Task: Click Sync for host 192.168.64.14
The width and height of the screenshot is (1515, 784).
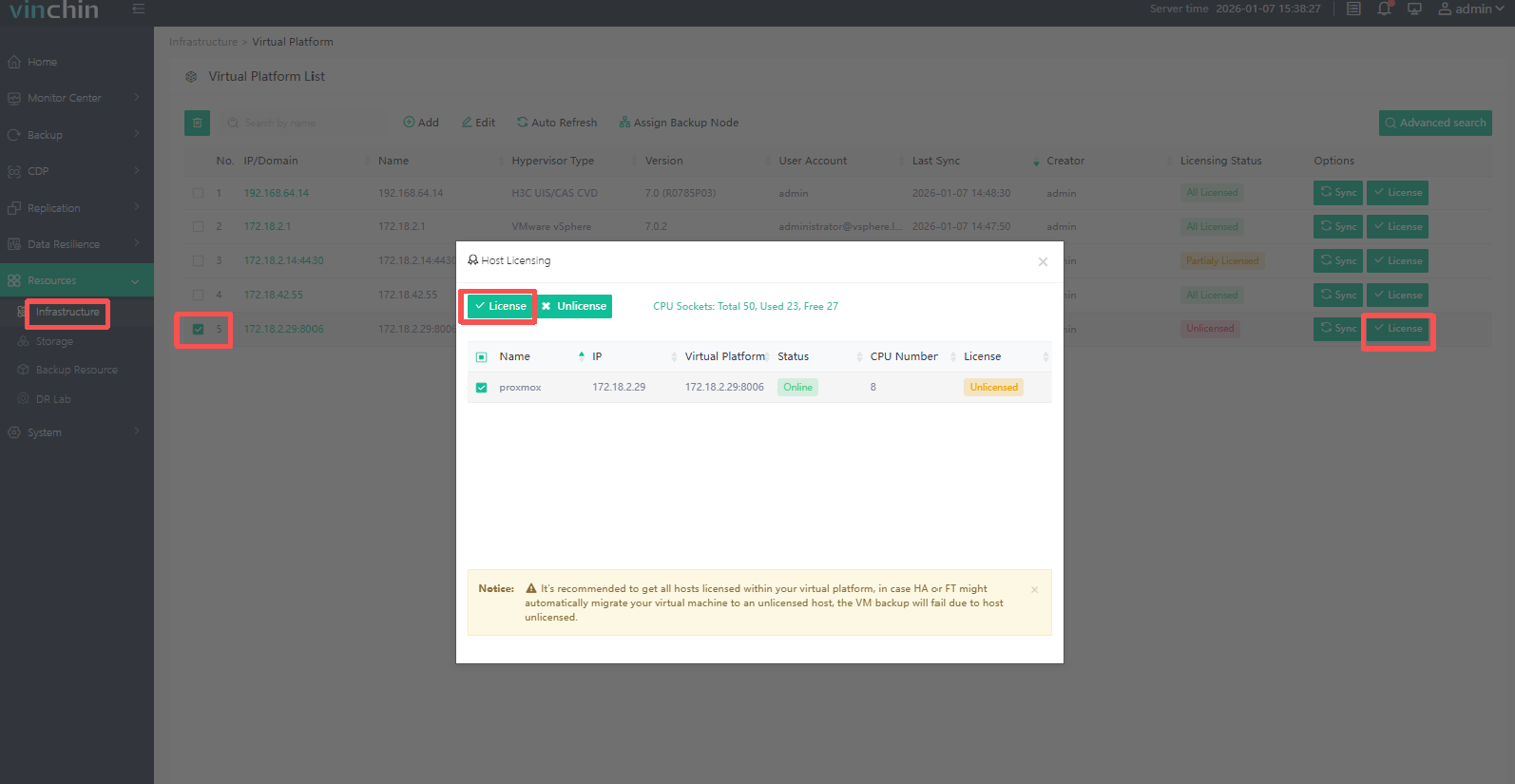Action: point(1337,193)
